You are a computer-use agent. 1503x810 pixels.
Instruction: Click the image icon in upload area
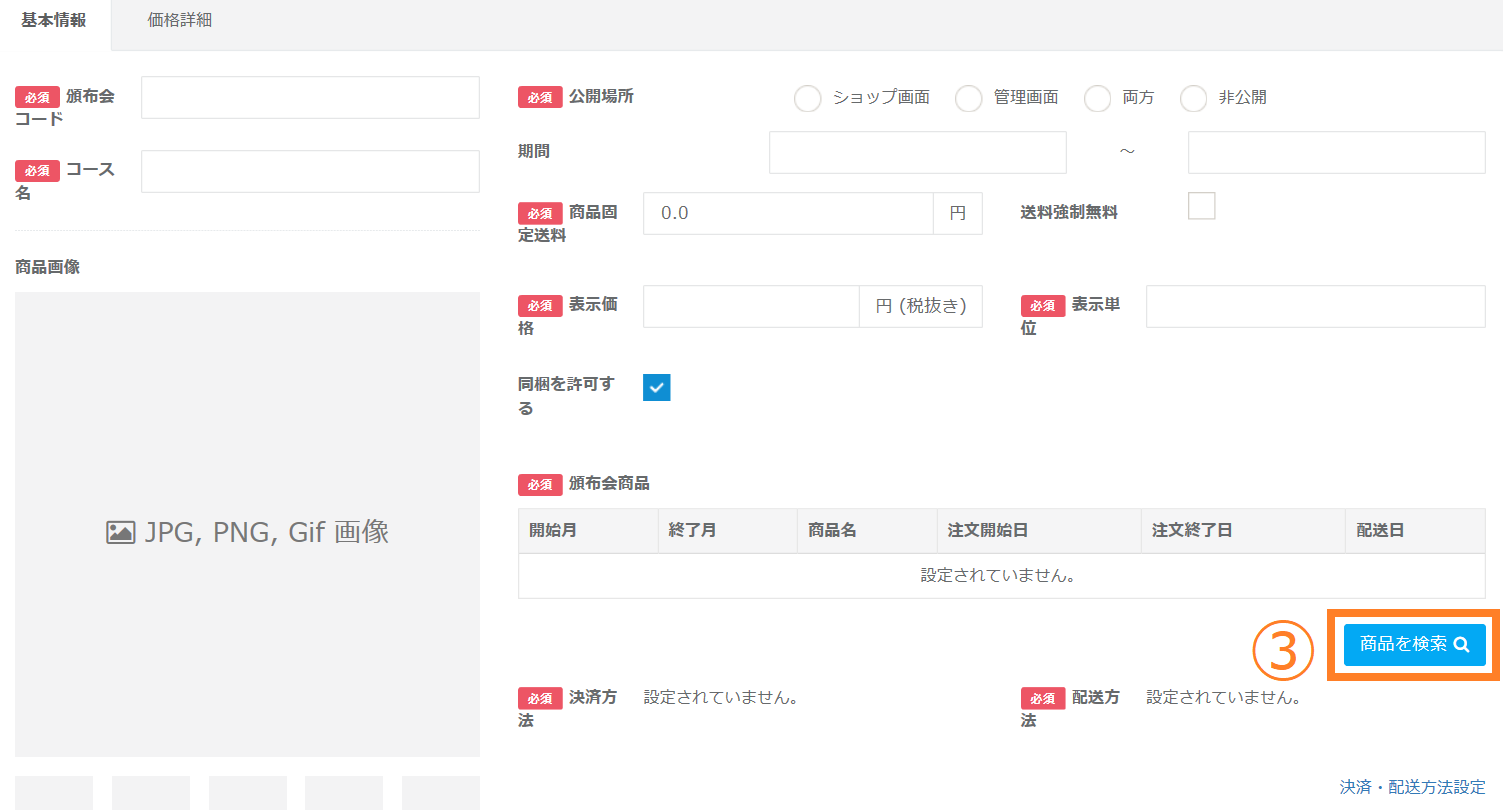pyautogui.click(x=120, y=533)
